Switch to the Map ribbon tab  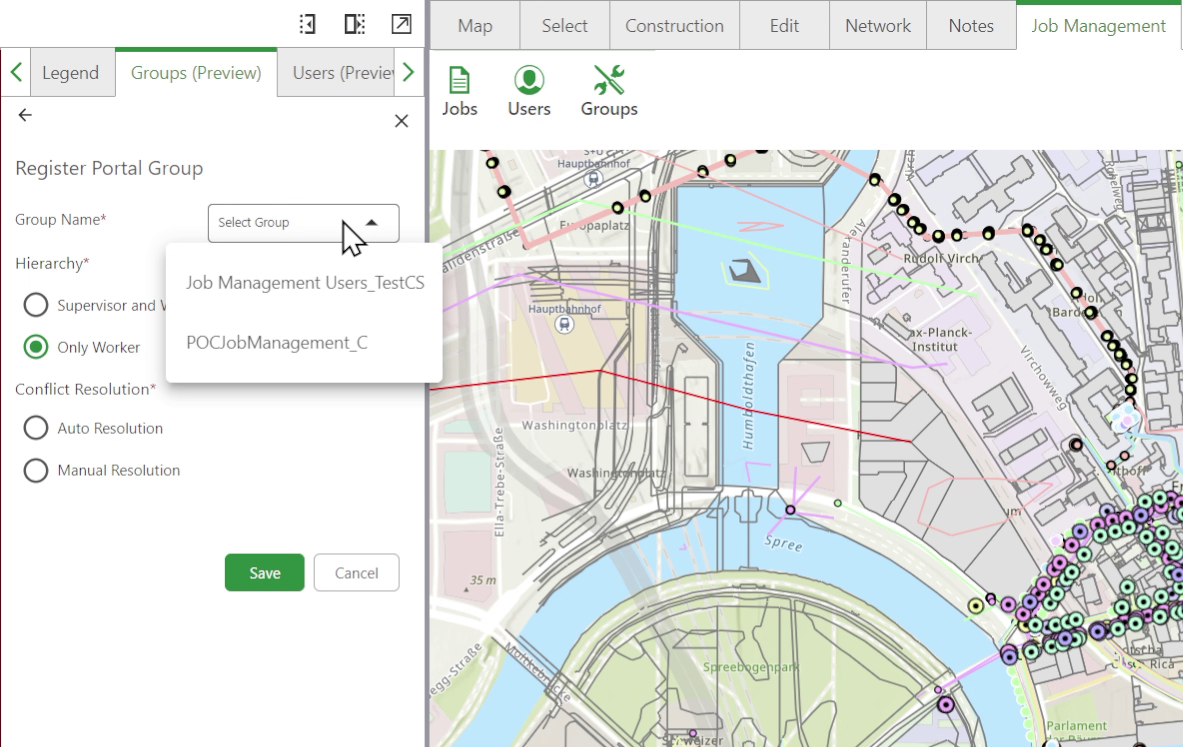pos(475,26)
